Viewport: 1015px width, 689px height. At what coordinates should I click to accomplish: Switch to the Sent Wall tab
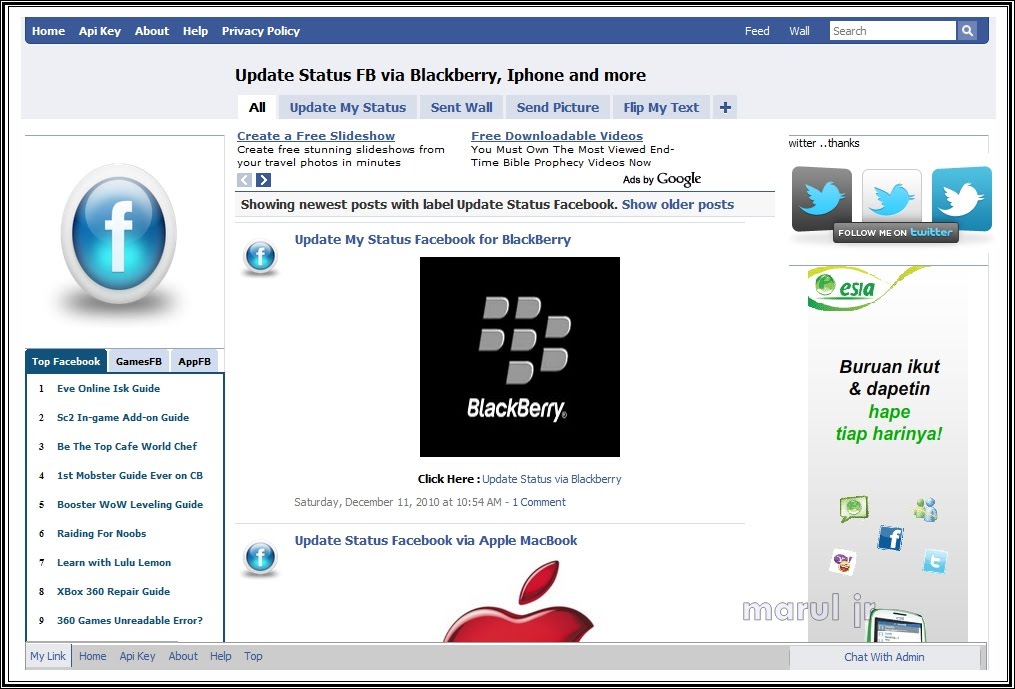click(x=462, y=107)
